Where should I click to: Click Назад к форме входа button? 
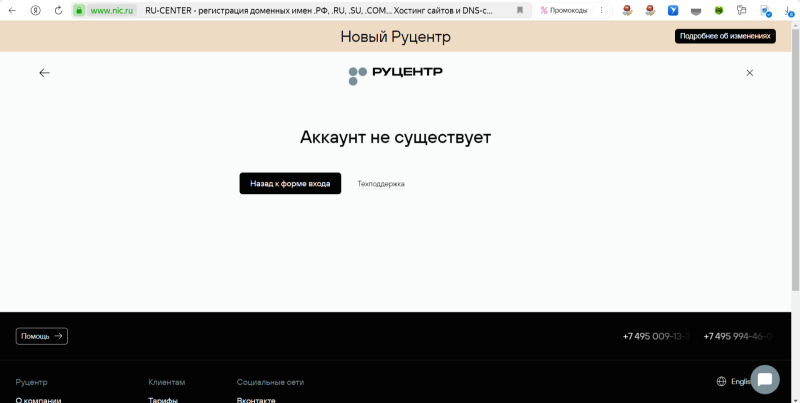tap(290, 183)
